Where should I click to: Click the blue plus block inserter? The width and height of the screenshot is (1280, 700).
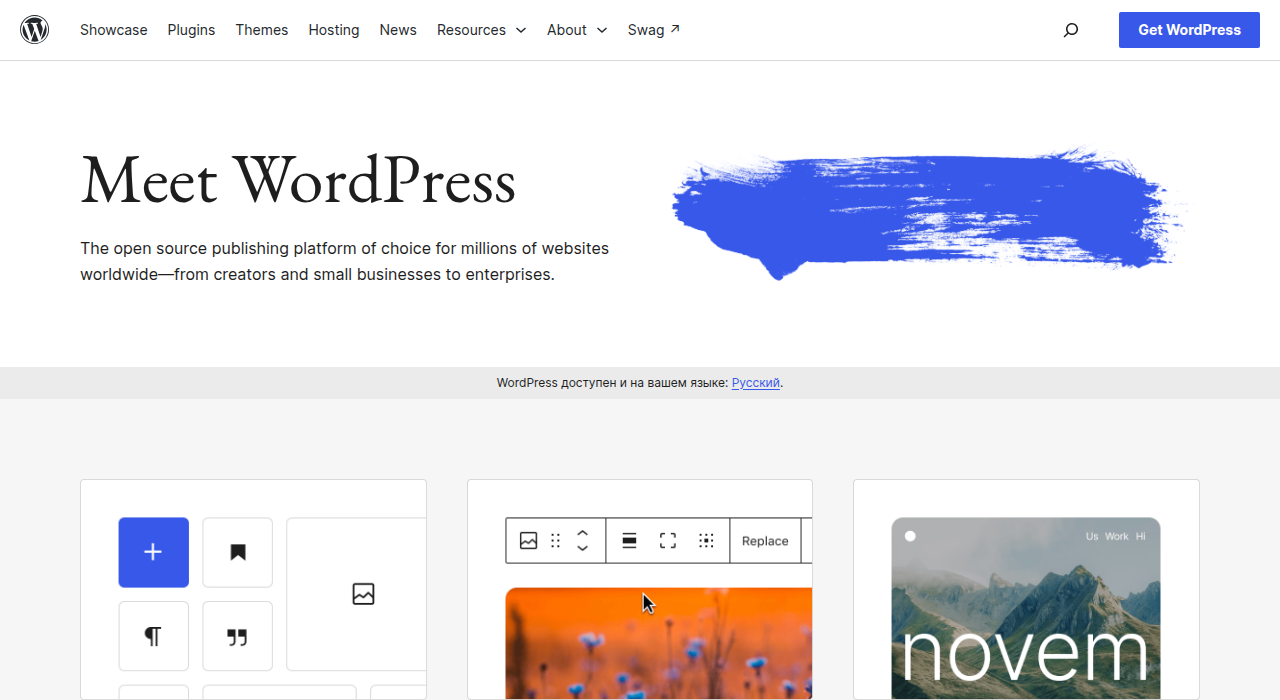coord(153,552)
